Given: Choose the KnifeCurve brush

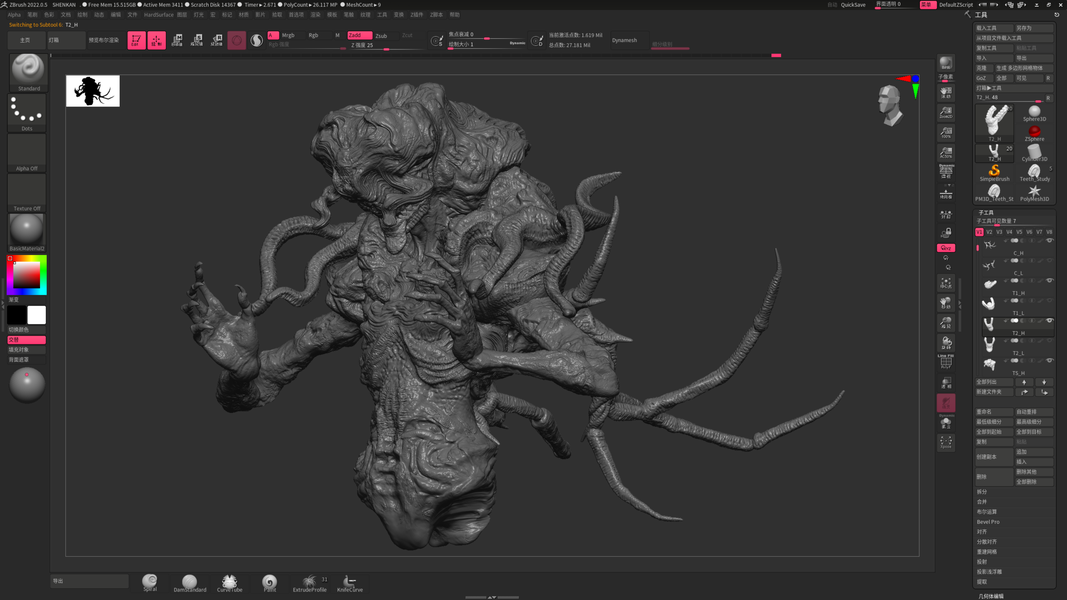Looking at the screenshot, I should pos(349,581).
